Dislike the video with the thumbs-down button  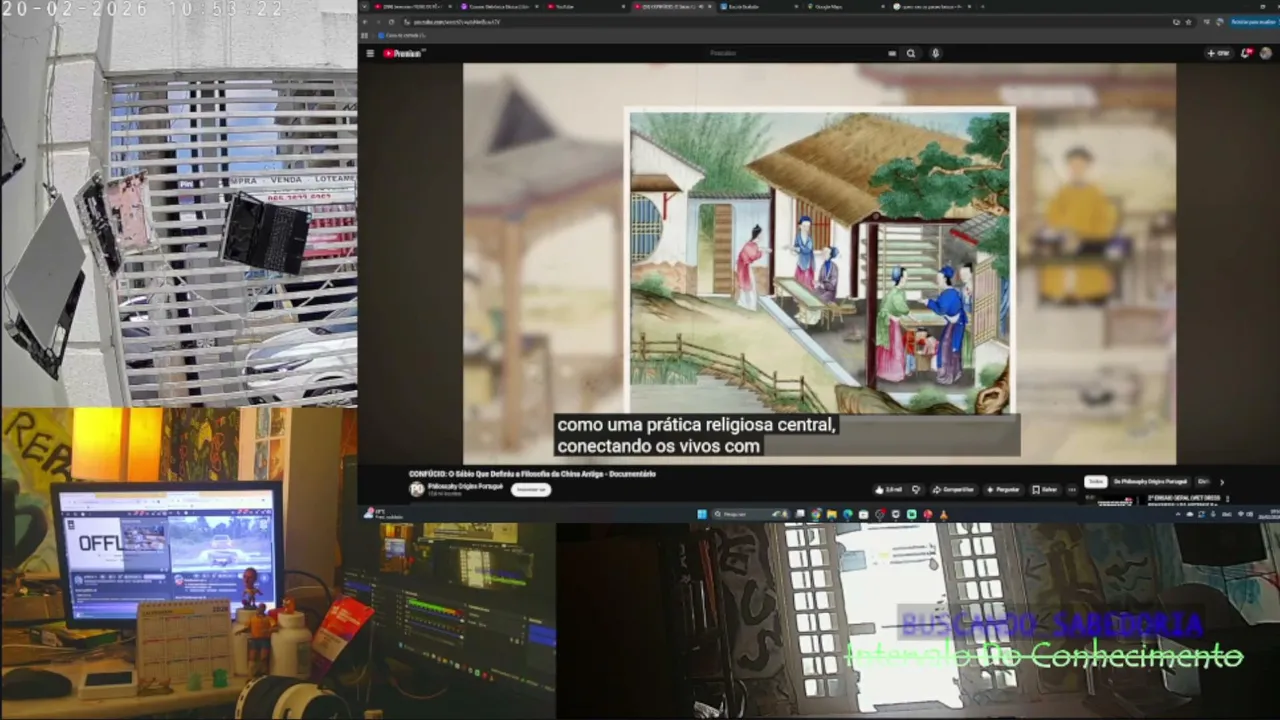[x=916, y=490]
